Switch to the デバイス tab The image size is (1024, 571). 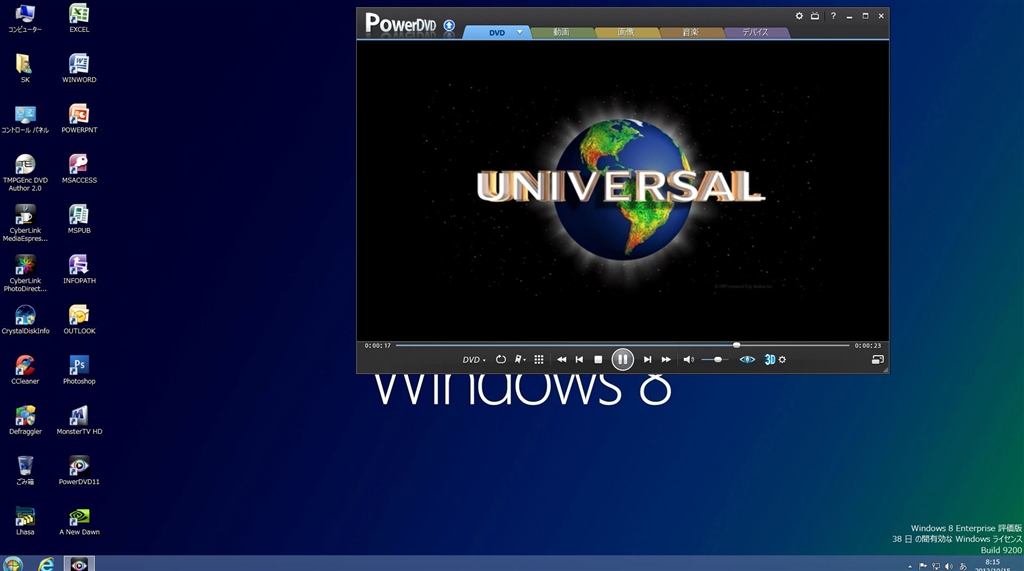pos(756,32)
